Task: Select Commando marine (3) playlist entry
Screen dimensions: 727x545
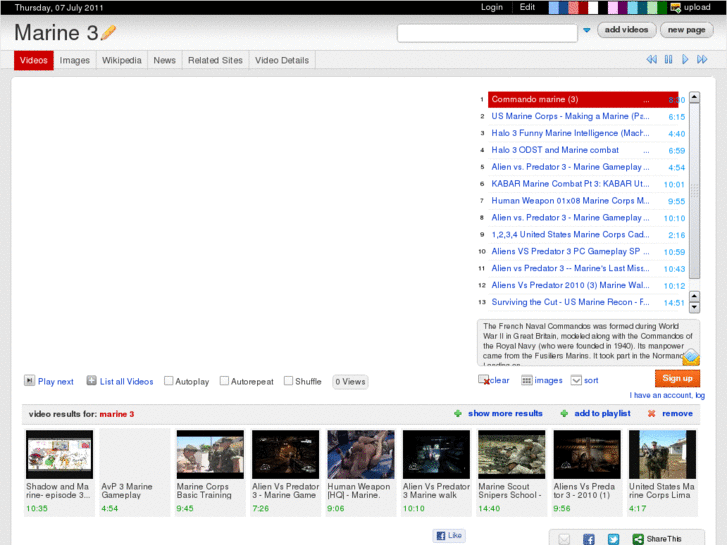Action: 583,99
